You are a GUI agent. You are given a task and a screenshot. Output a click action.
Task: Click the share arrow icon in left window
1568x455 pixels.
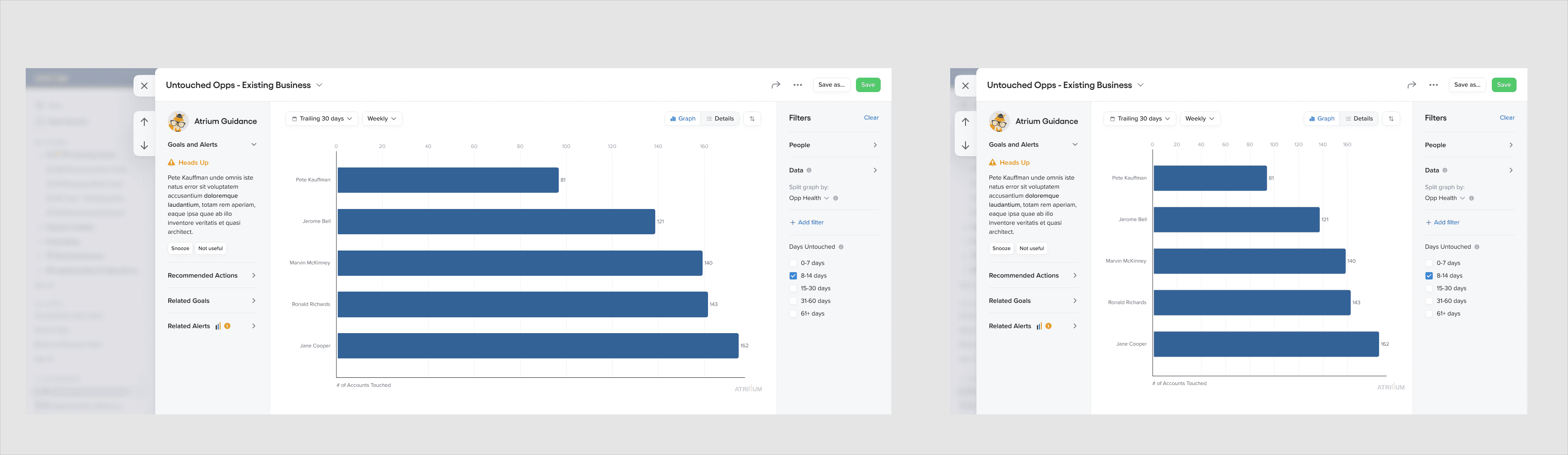(776, 85)
